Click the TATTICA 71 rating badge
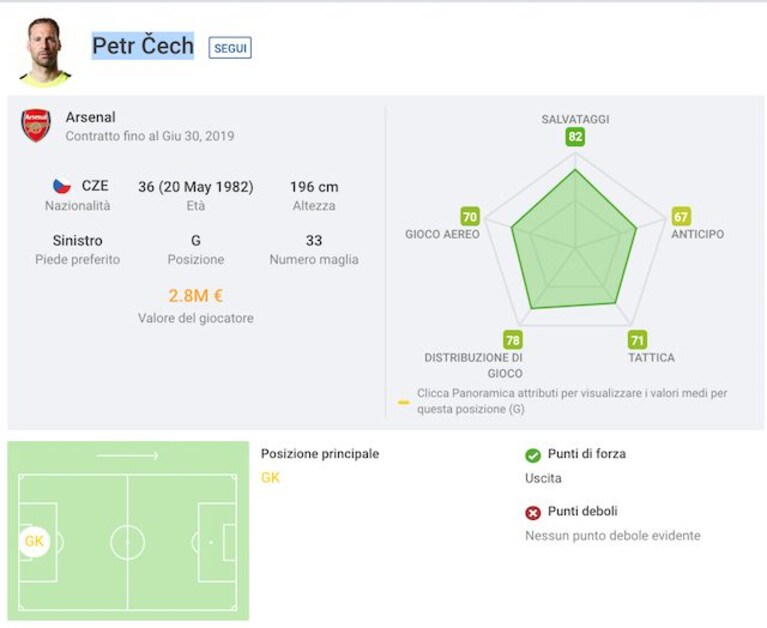 pos(637,340)
